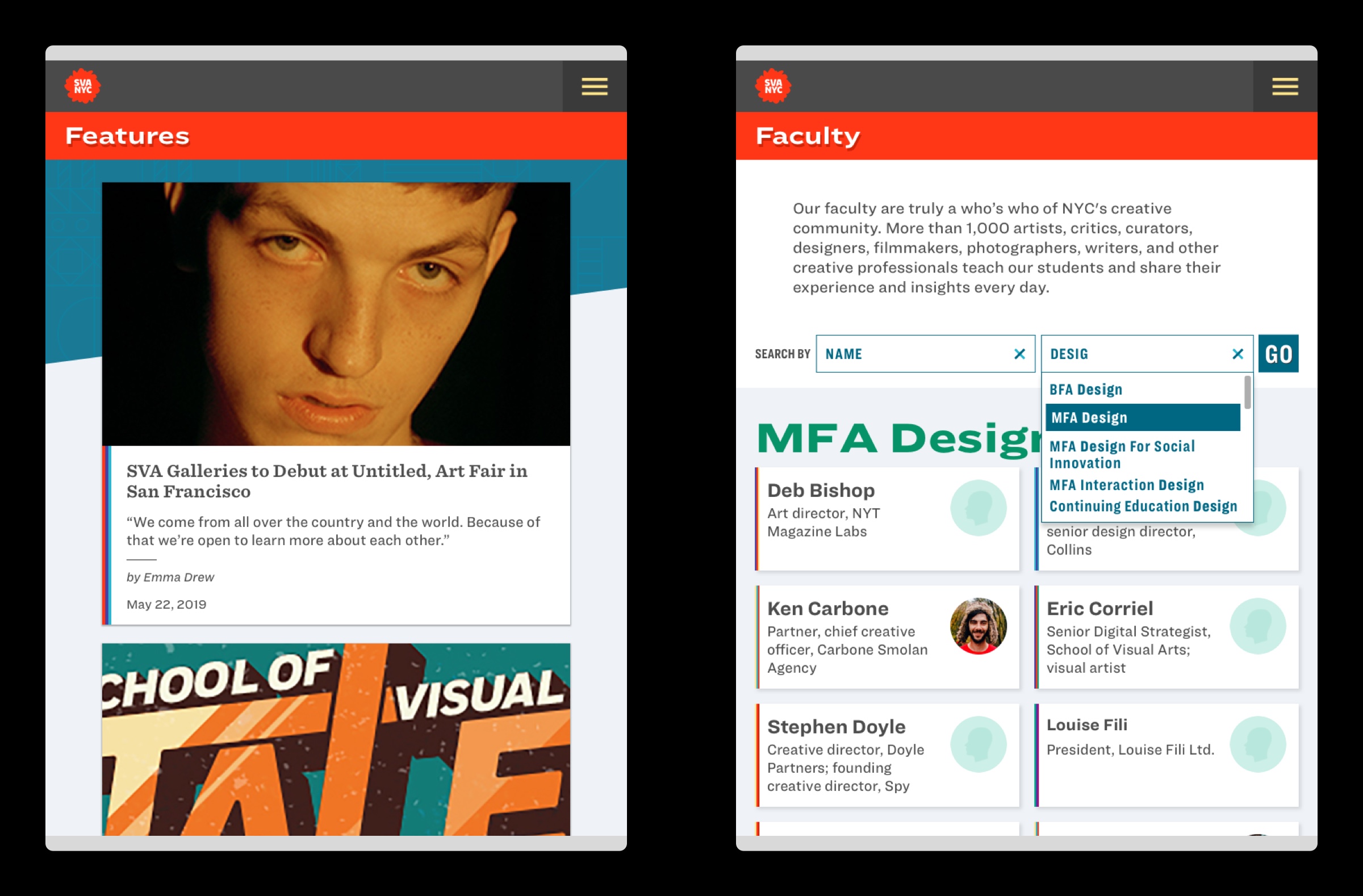Click the SVA NYC logo on Faculty page
Viewport: 1363px width, 896px height.
[773, 86]
